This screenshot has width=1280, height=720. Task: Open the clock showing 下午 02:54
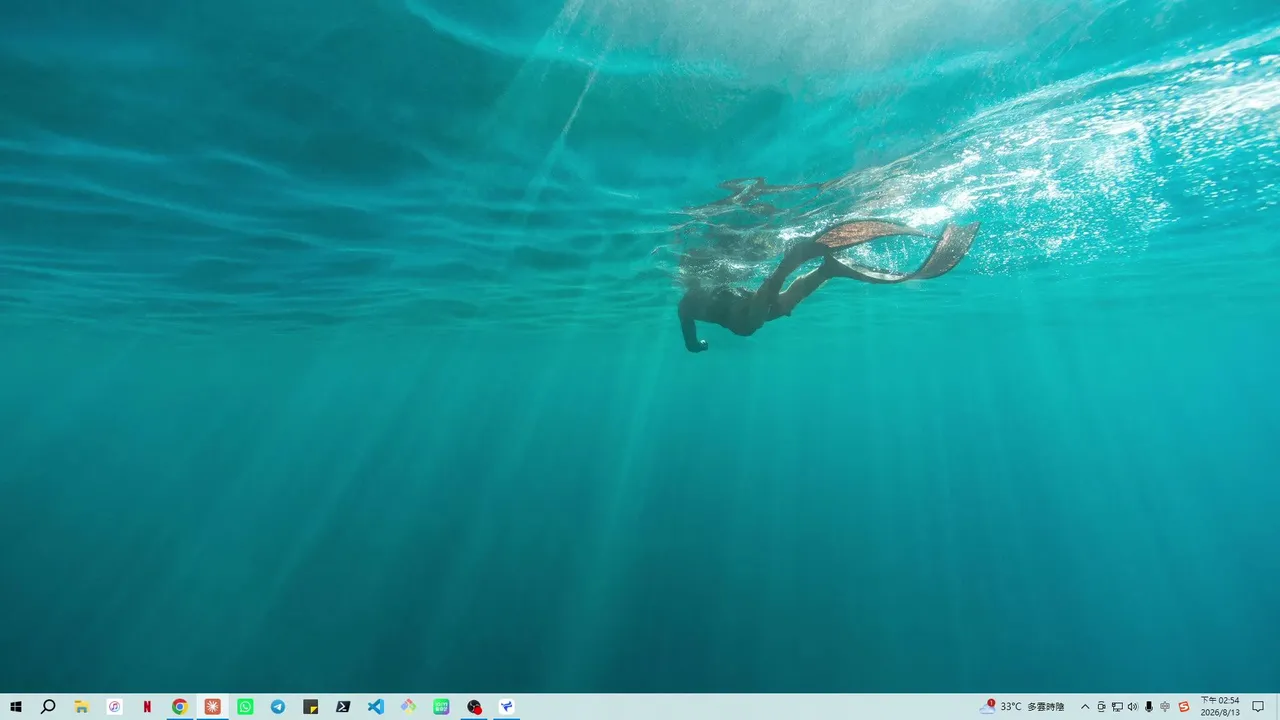(x=1220, y=707)
